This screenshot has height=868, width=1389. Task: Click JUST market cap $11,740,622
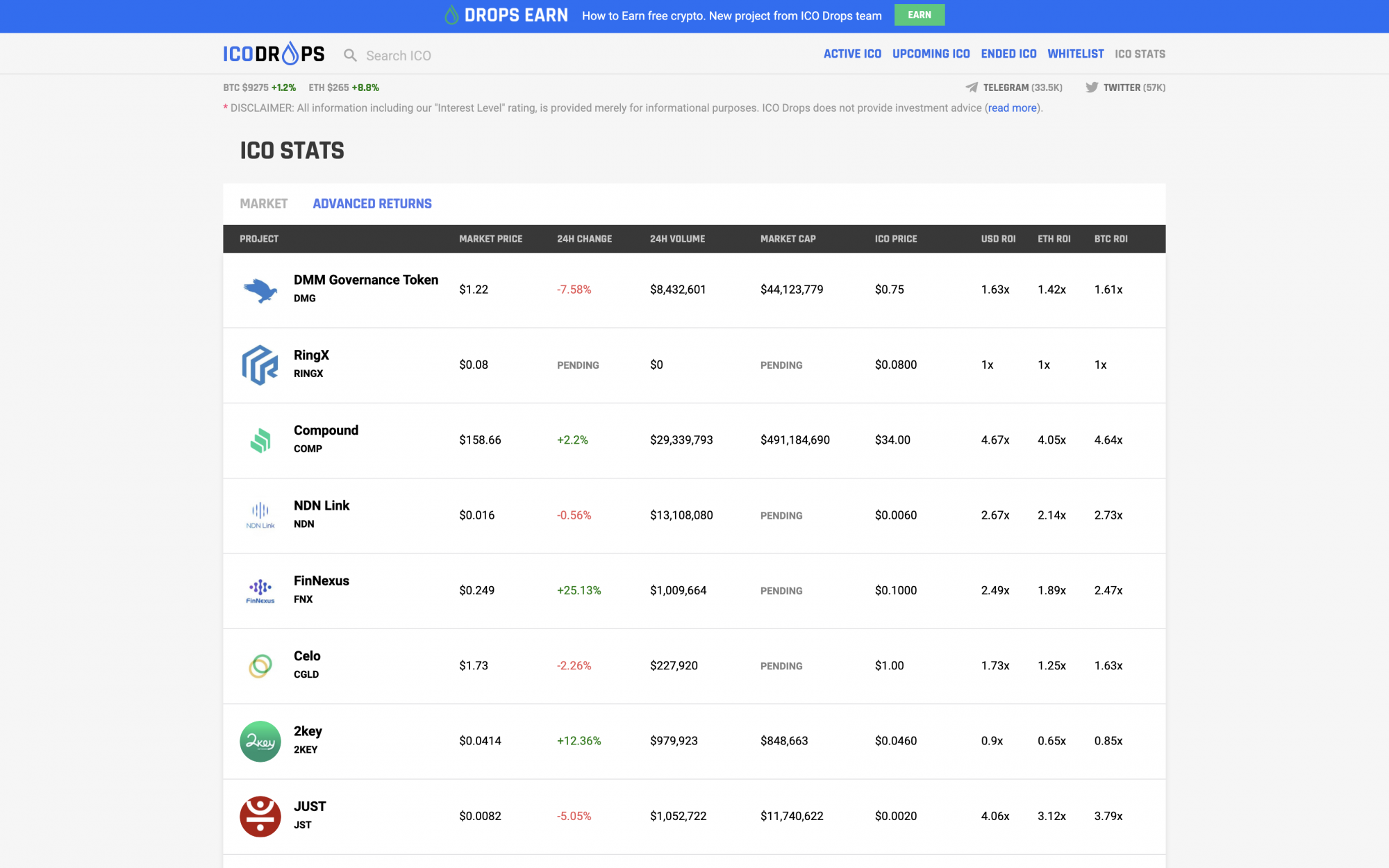pyautogui.click(x=792, y=817)
